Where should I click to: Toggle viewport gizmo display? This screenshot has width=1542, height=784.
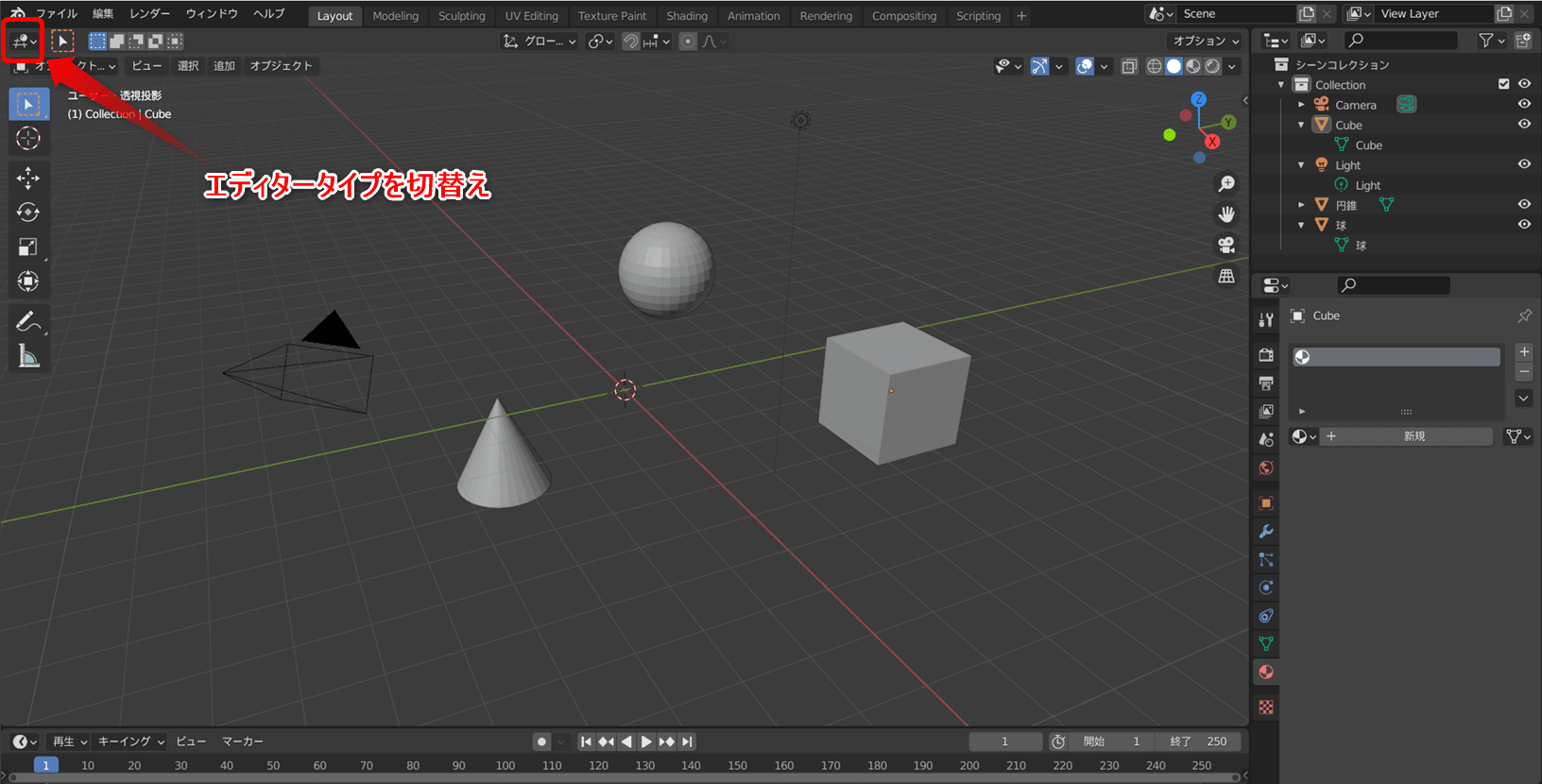[1039, 66]
